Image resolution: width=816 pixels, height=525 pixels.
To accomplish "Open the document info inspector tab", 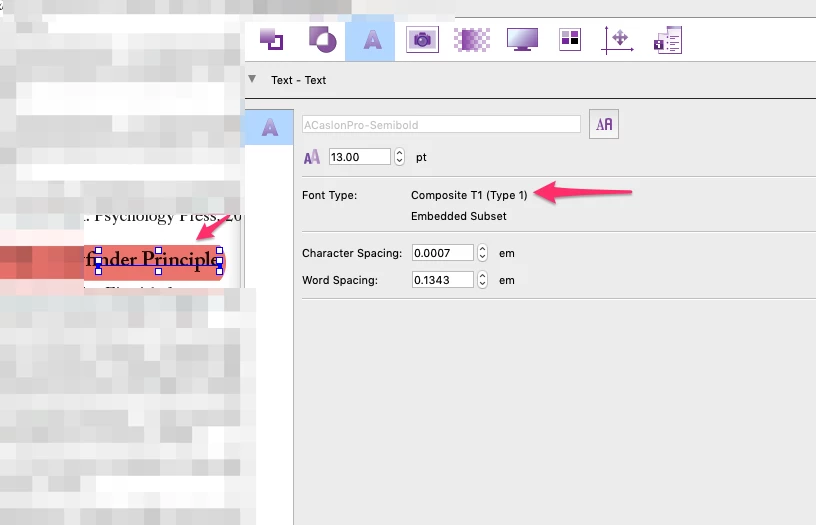I will coord(668,40).
